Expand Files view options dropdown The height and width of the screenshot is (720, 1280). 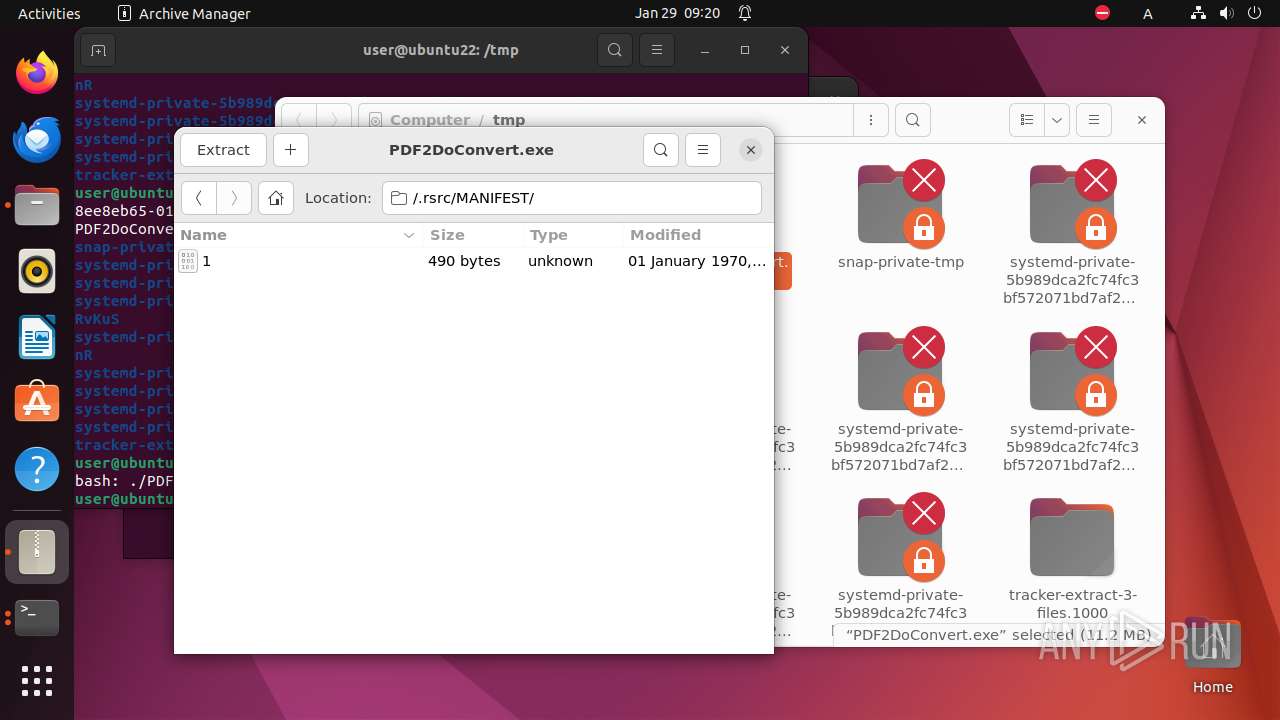[1057, 120]
